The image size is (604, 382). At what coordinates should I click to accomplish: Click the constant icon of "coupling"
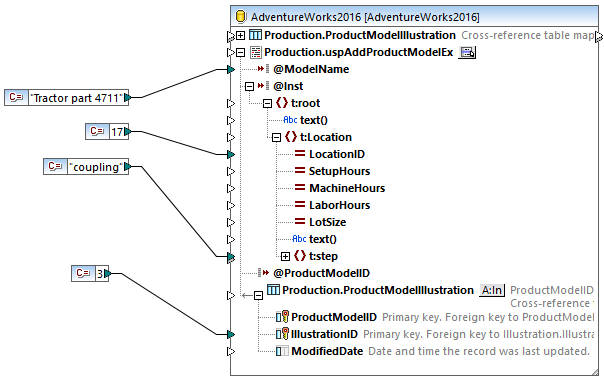[x=55, y=166]
